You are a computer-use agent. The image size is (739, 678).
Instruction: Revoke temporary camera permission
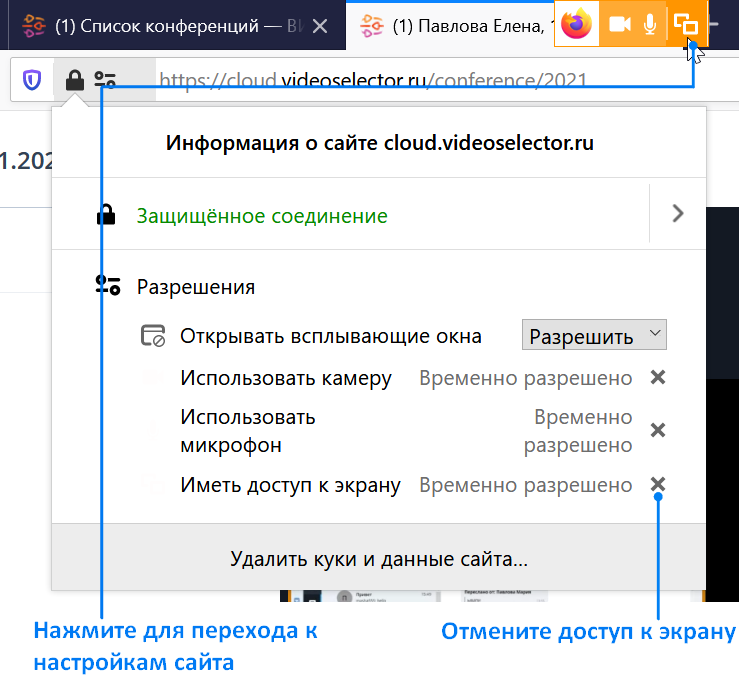click(657, 377)
